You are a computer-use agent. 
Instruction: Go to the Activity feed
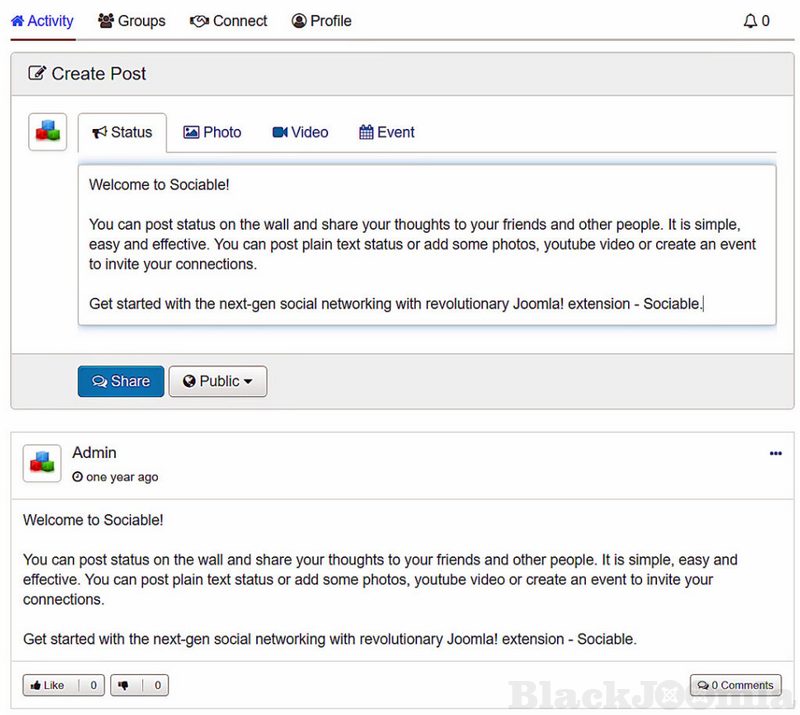click(x=42, y=21)
